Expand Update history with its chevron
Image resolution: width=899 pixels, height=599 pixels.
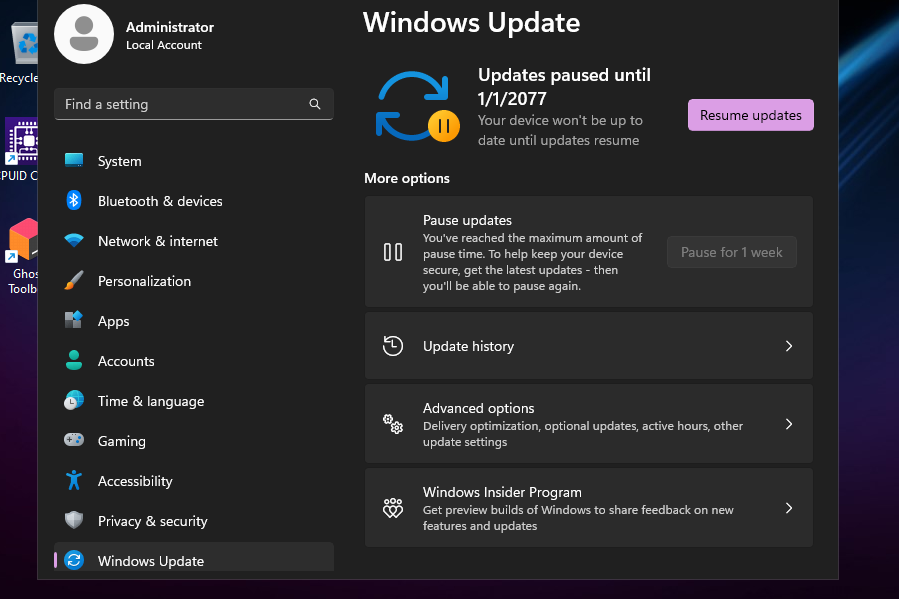tap(788, 346)
